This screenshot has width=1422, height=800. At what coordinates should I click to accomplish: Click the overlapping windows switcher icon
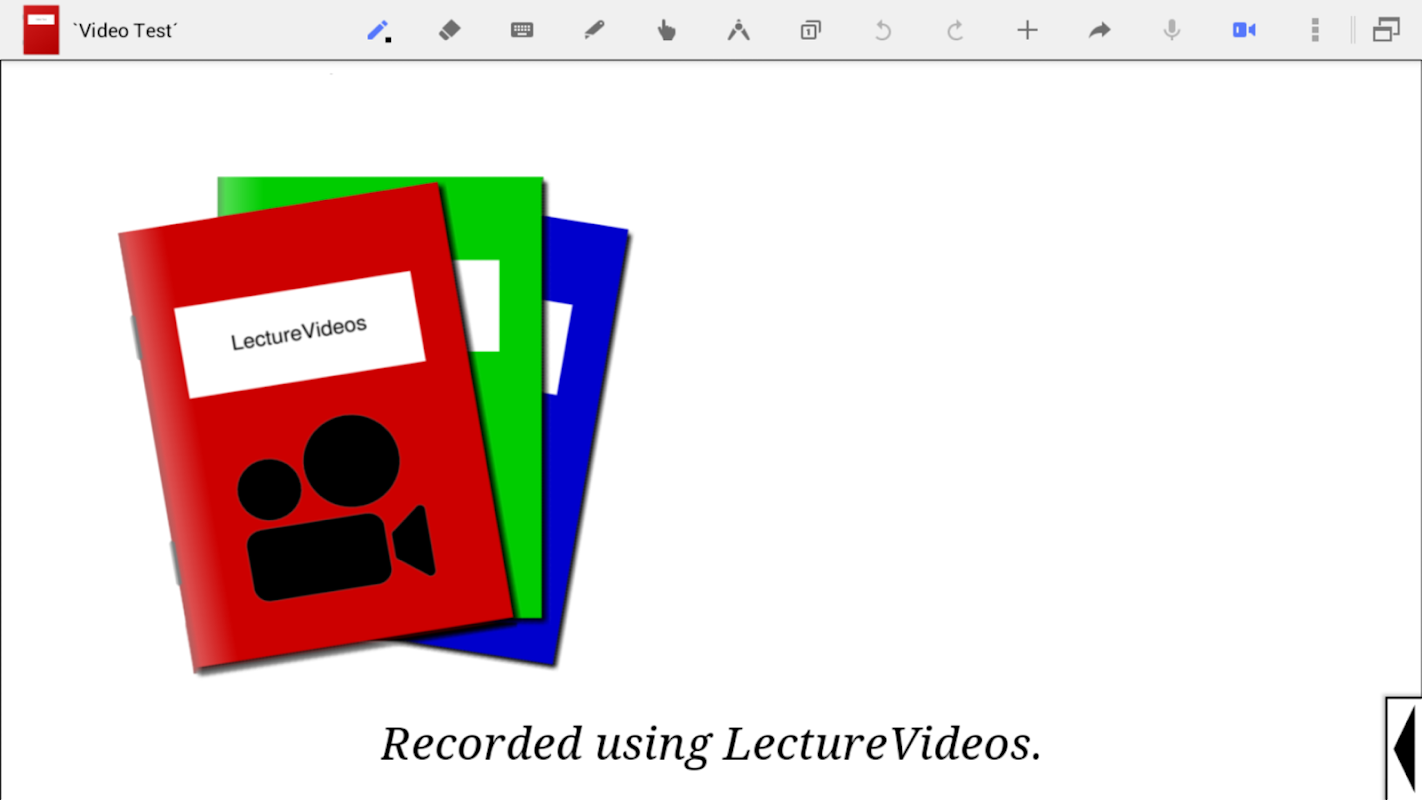click(1386, 31)
